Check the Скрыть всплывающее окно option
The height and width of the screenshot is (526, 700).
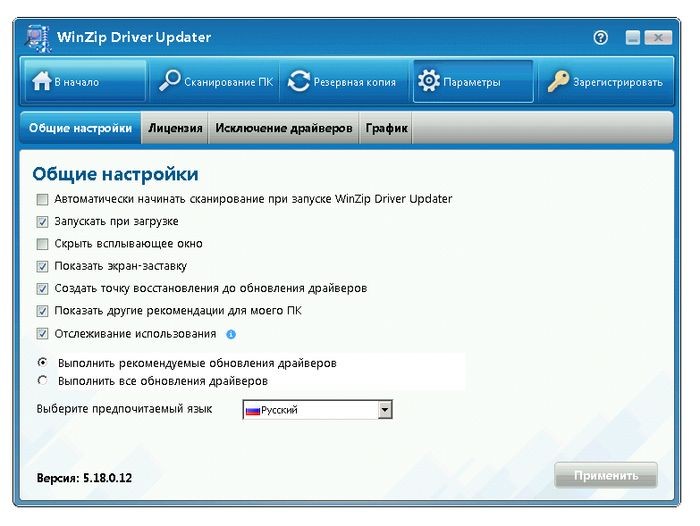point(42,244)
